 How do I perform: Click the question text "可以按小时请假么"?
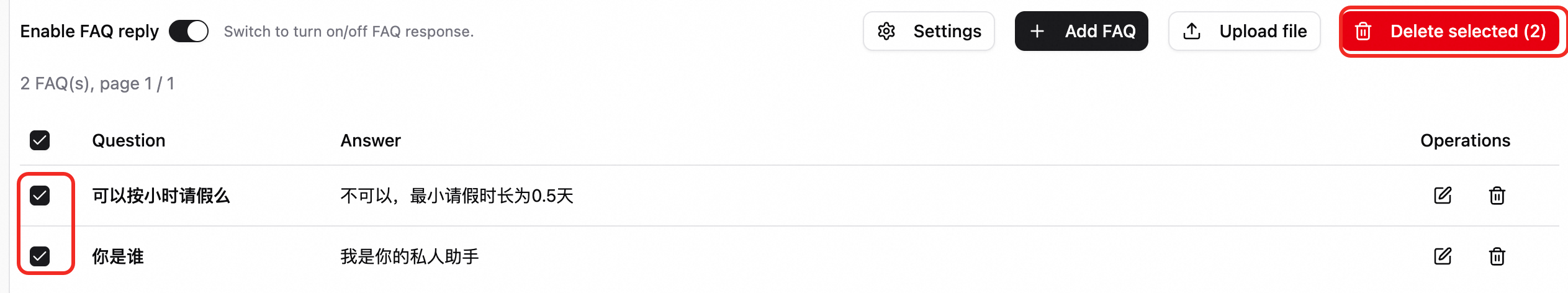[161, 196]
